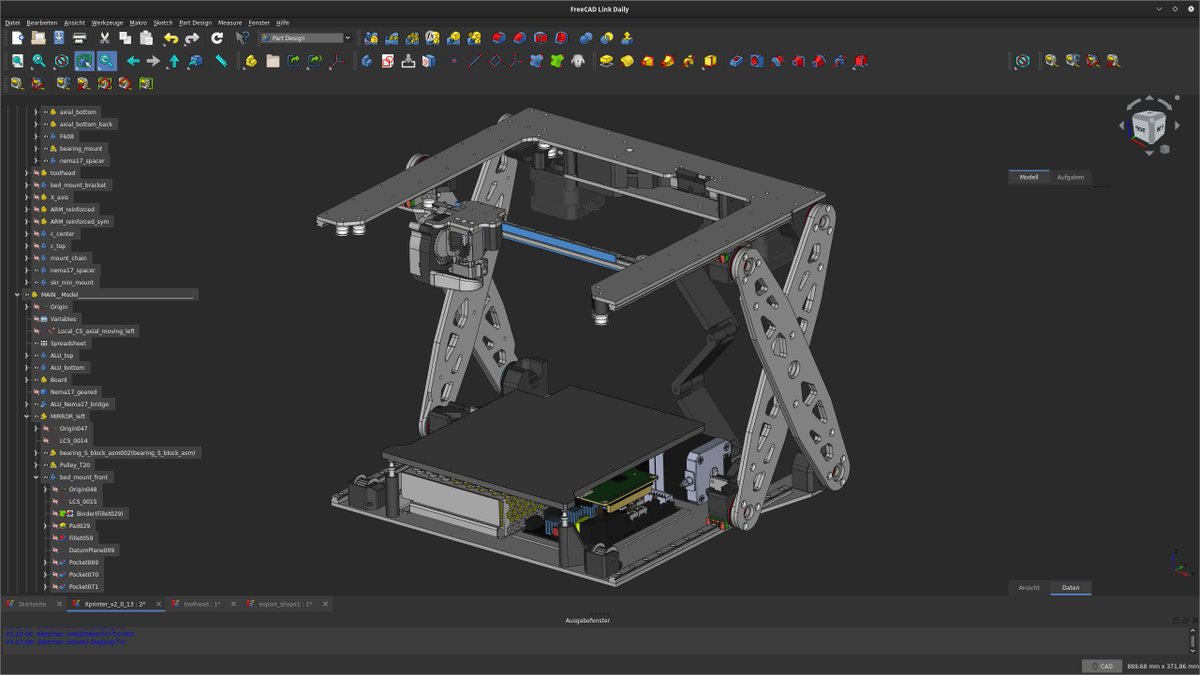This screenshot has width=1200, height=675.
Task: Collapse the bed_mount_front tree node
Action: pos(35,477)
